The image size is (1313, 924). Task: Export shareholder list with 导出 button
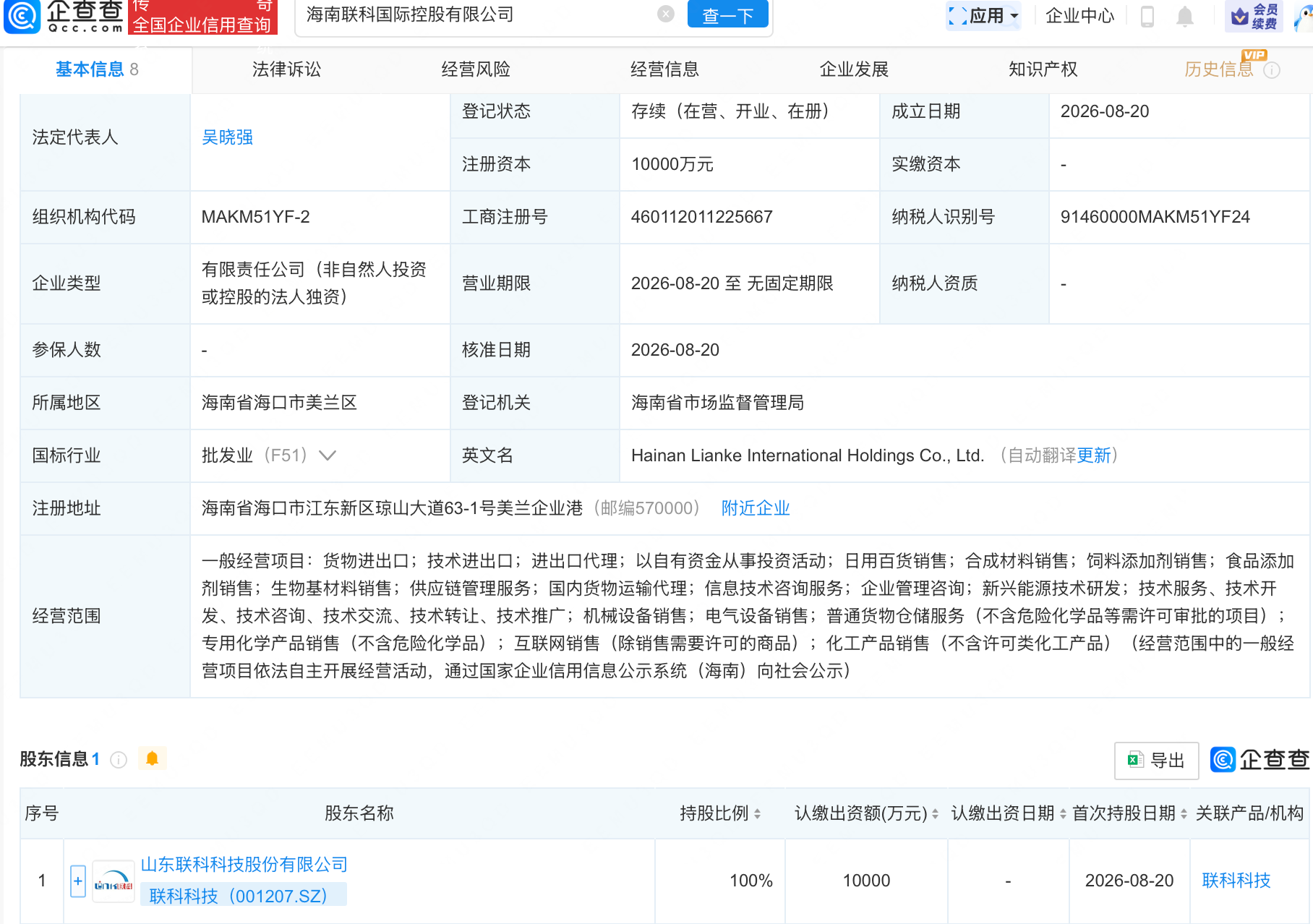(x=1156, y=761)
